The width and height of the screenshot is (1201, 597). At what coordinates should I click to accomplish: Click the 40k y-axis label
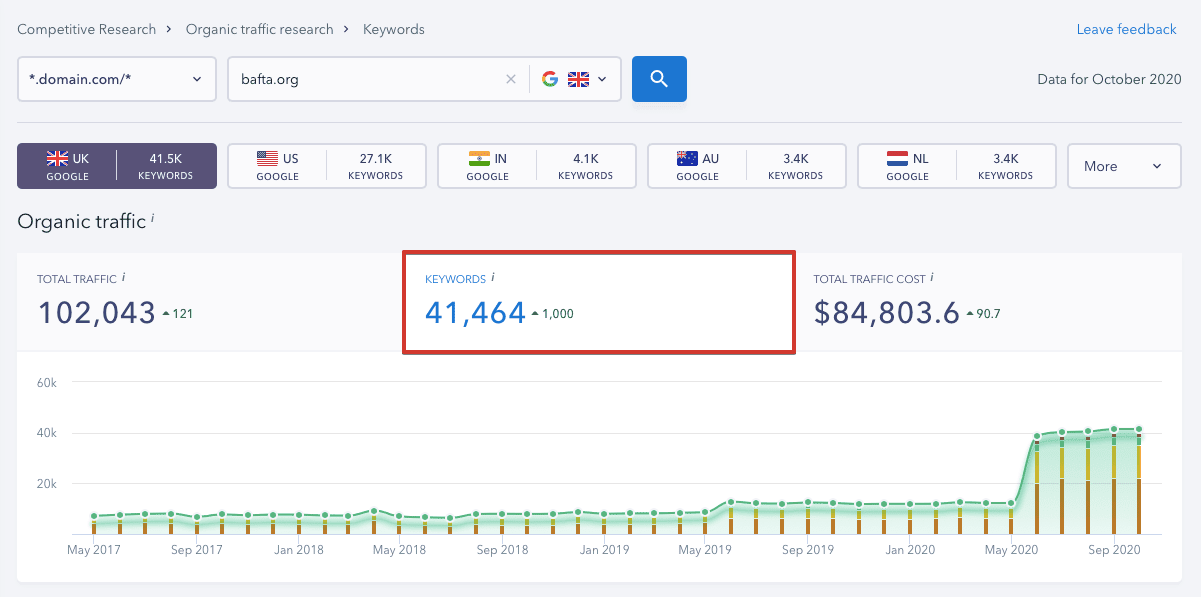[x=49, y=433]
